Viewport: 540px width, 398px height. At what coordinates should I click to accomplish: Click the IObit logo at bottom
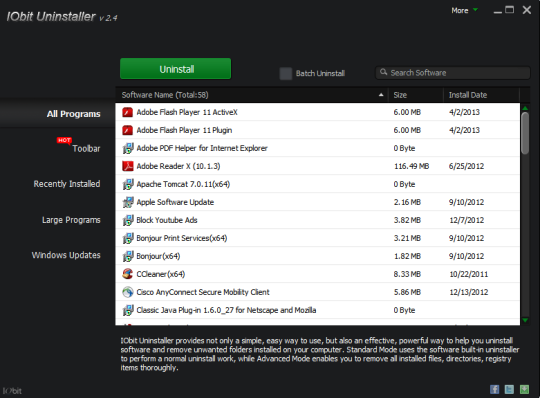coord(12,391)
